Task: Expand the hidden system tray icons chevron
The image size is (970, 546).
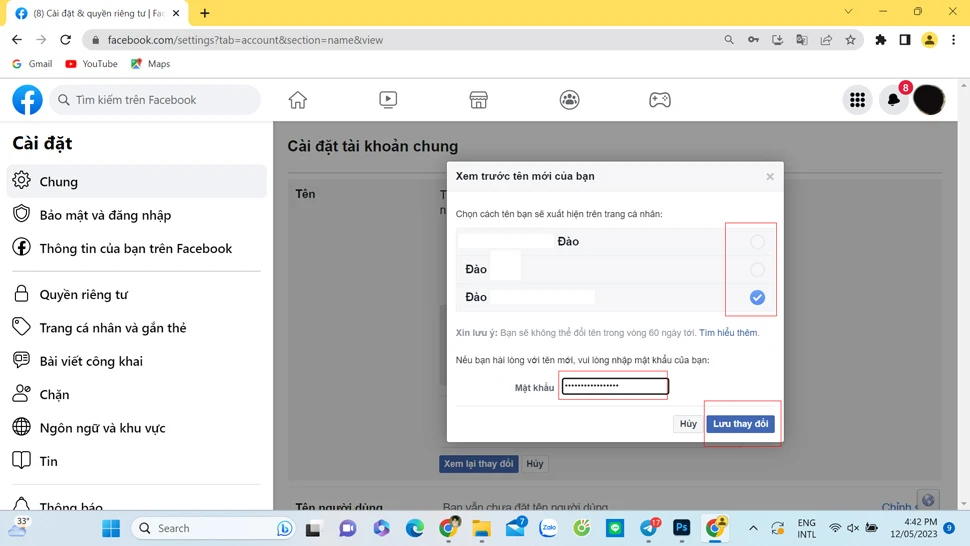Action: click(753, 528)
